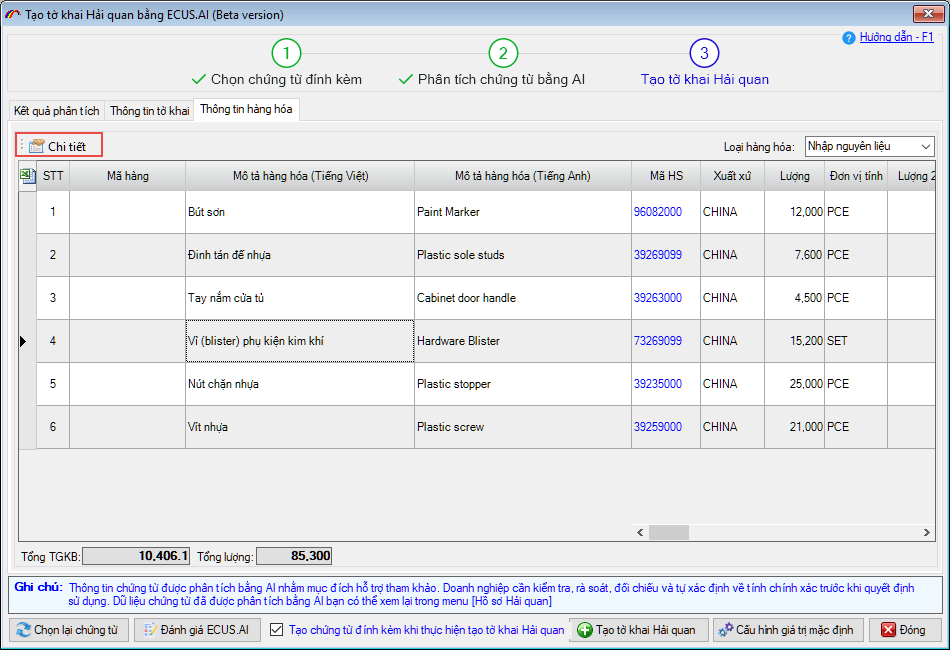
Task: Uncheck Tạo chứng từ đính kèm checkbox
Action: [x=278, y=630]
